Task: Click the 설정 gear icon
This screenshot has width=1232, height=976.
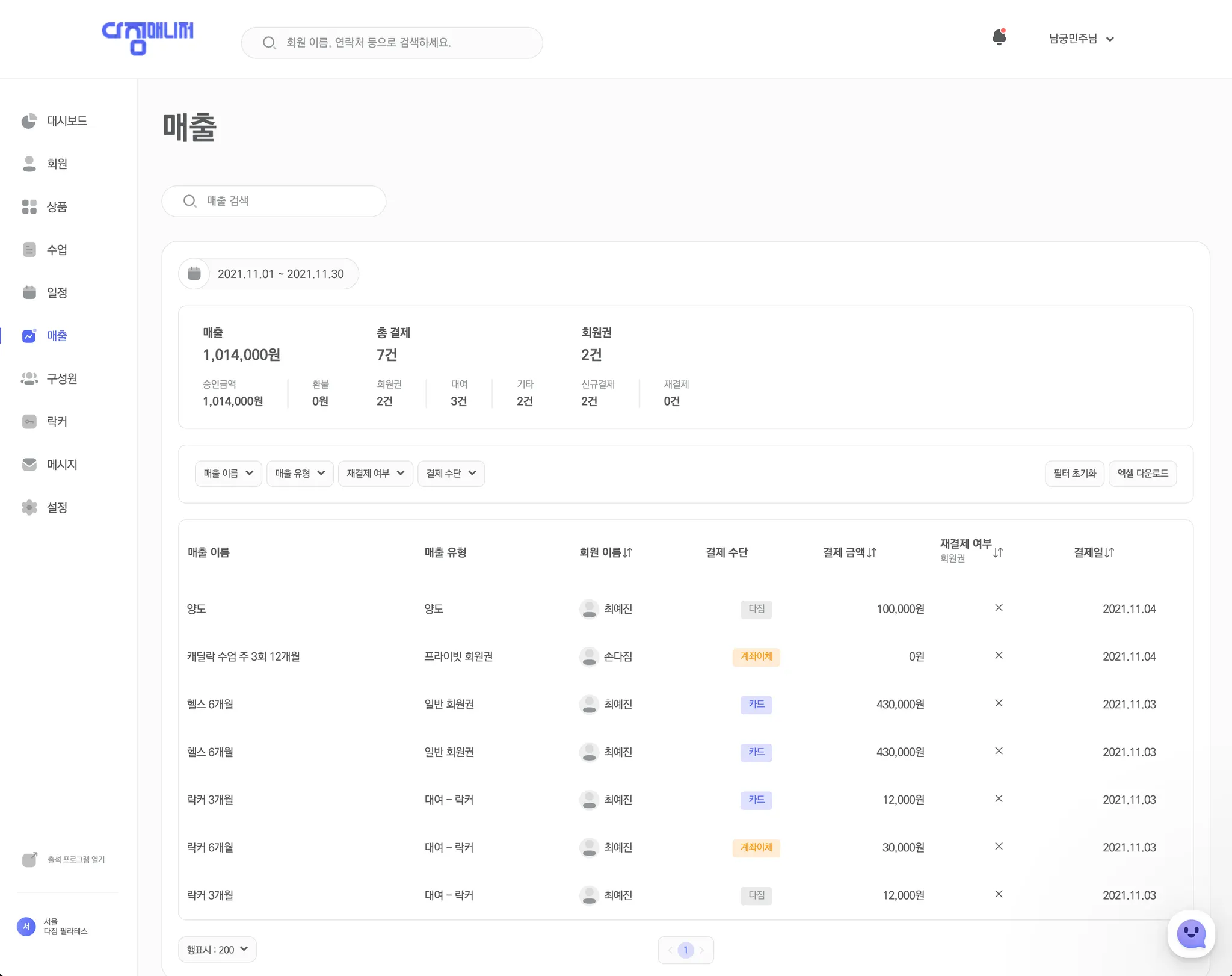Action: (x=29, y=507)
